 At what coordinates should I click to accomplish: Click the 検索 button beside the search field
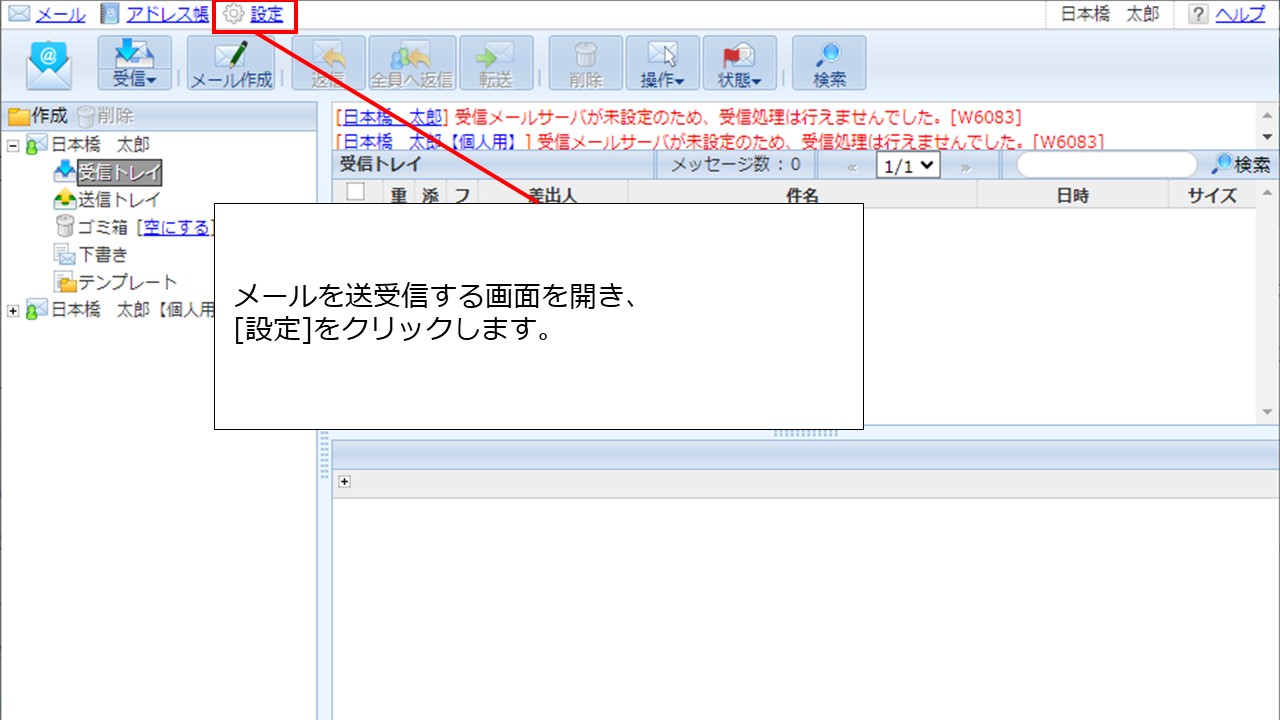1241,165
